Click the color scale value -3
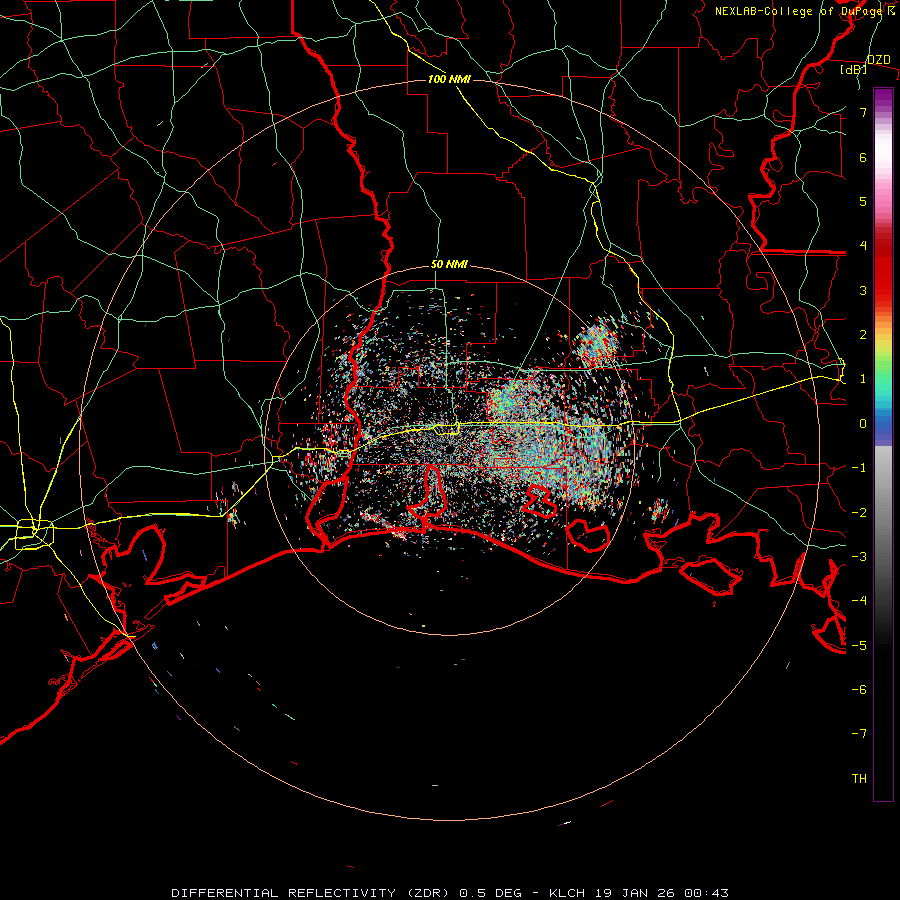 pos(859,557)
